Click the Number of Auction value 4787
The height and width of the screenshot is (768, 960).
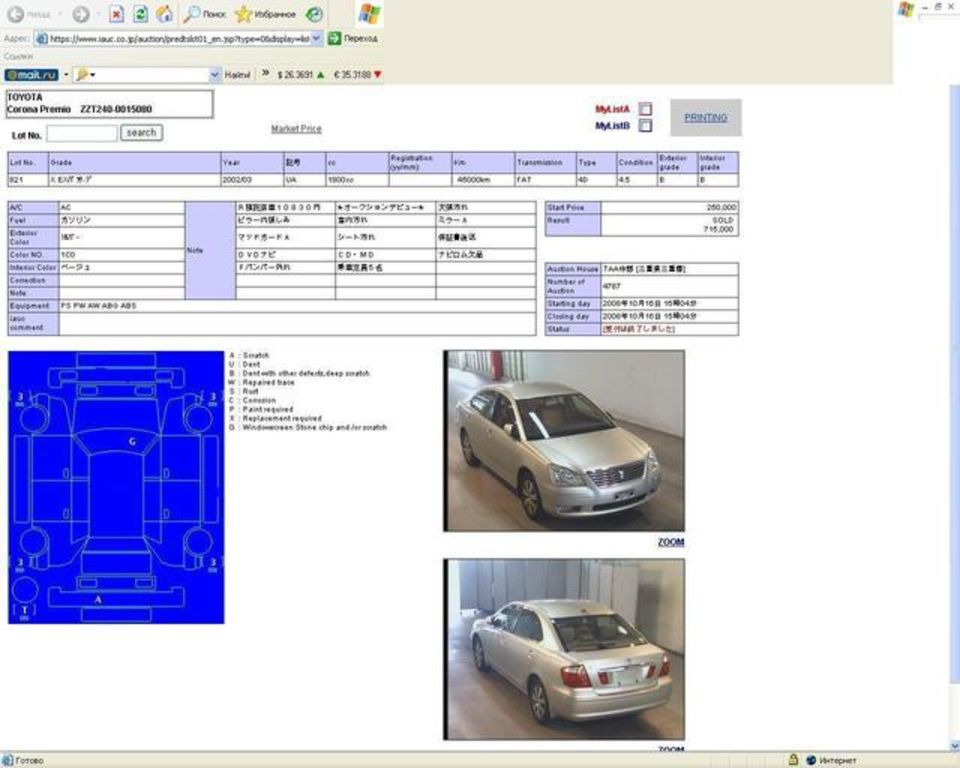[x=669, y=286]
